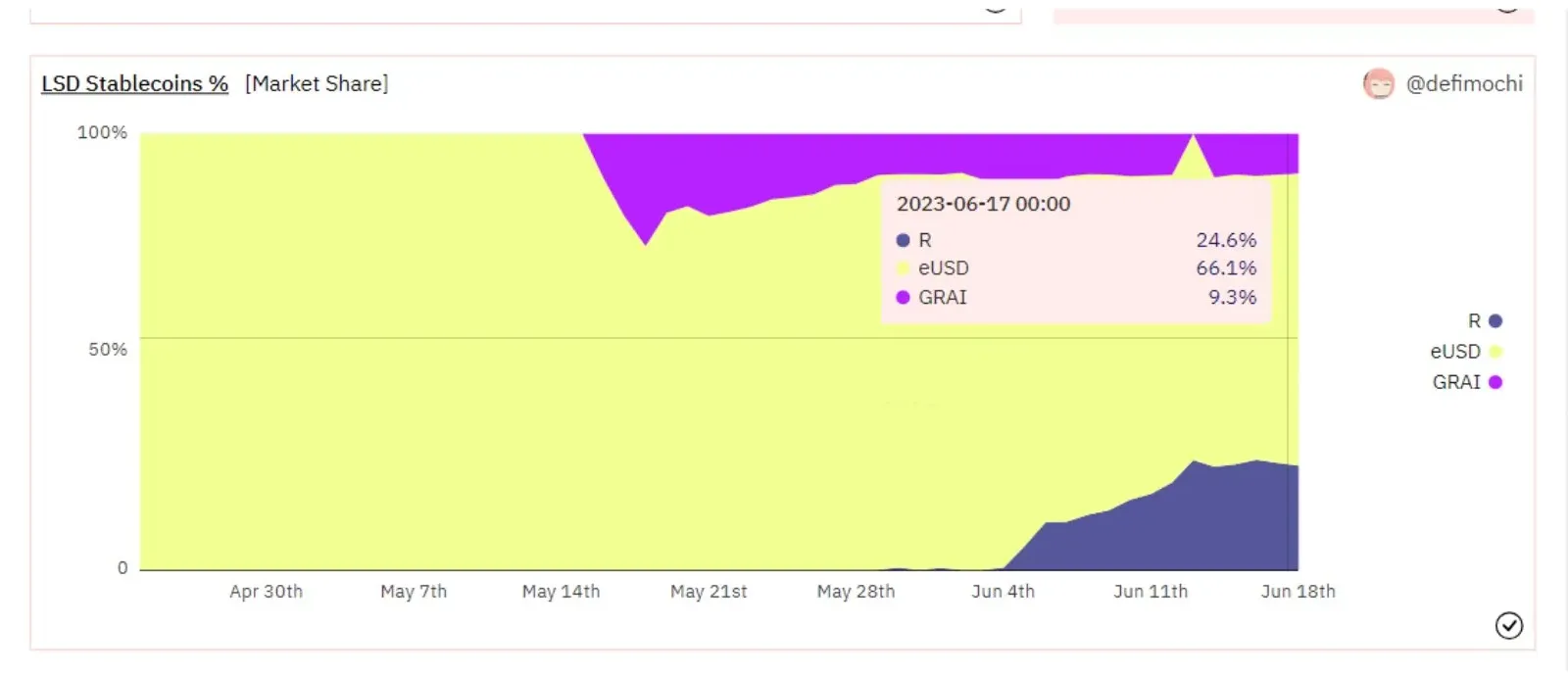Screen dimensions: 1568x676
Task: Click the Jun 18th axis label
Action: pos(1298,591)
